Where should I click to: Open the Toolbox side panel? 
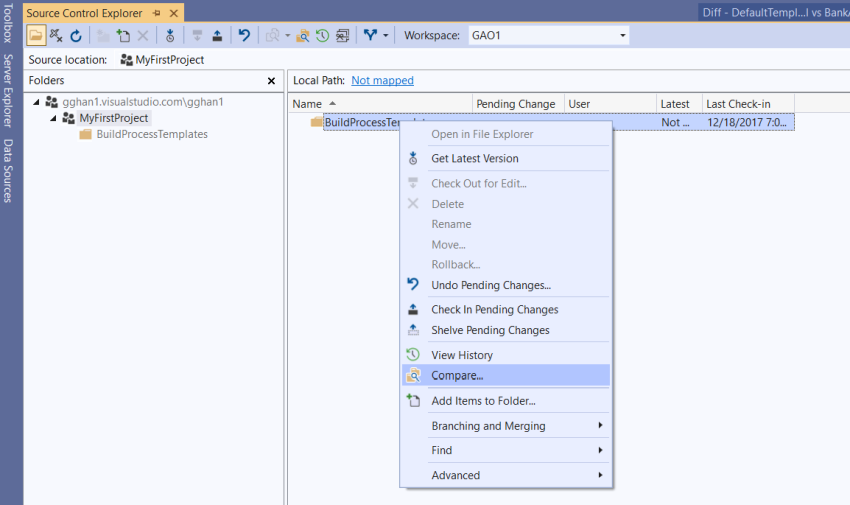[8, 23]
